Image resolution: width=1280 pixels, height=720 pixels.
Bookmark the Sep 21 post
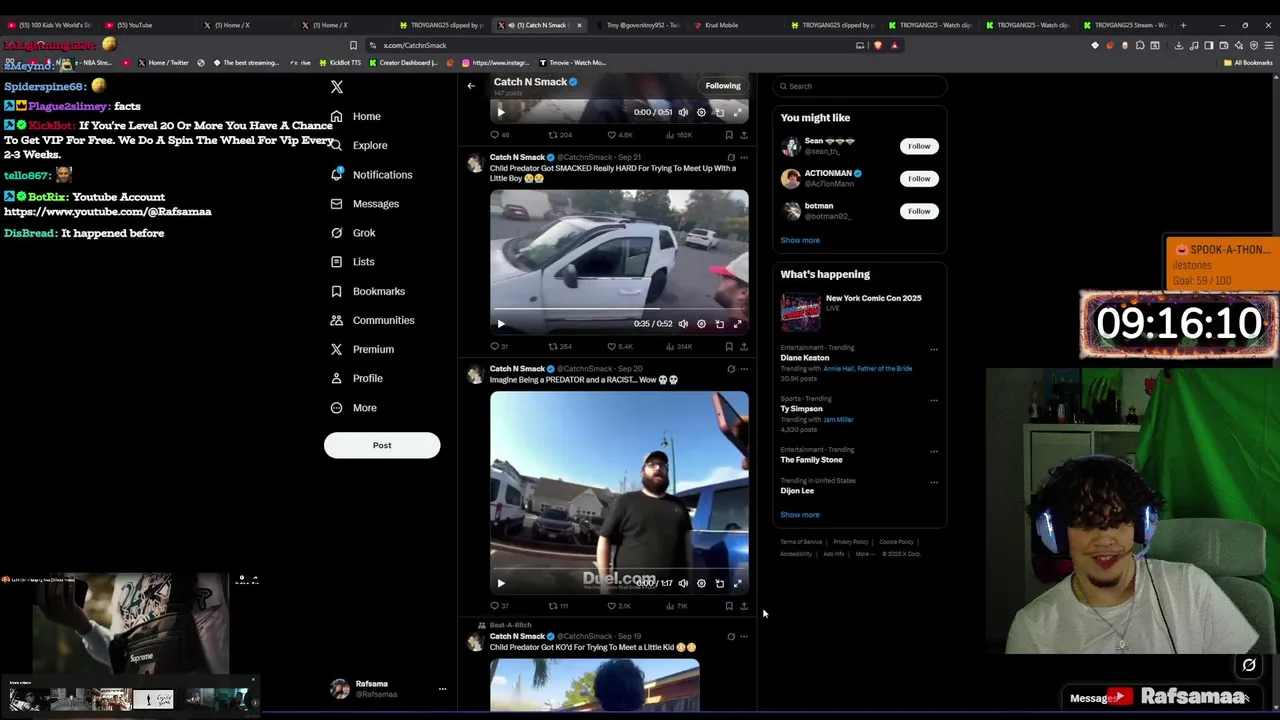pos(729,346)
